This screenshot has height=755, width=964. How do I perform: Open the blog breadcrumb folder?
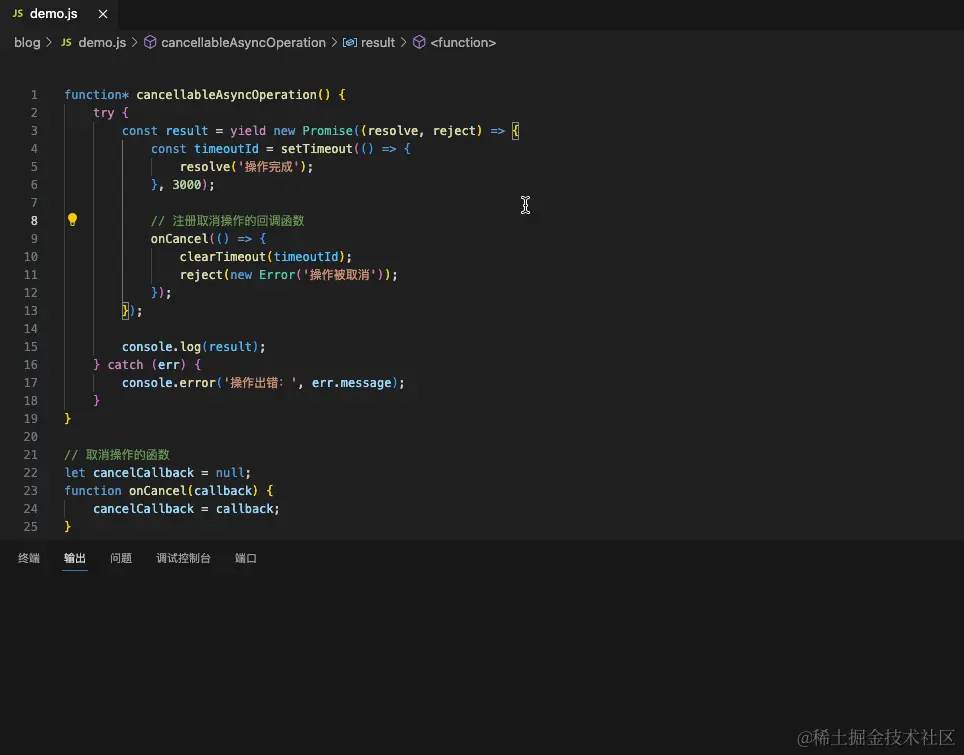(x=27, y=42)
